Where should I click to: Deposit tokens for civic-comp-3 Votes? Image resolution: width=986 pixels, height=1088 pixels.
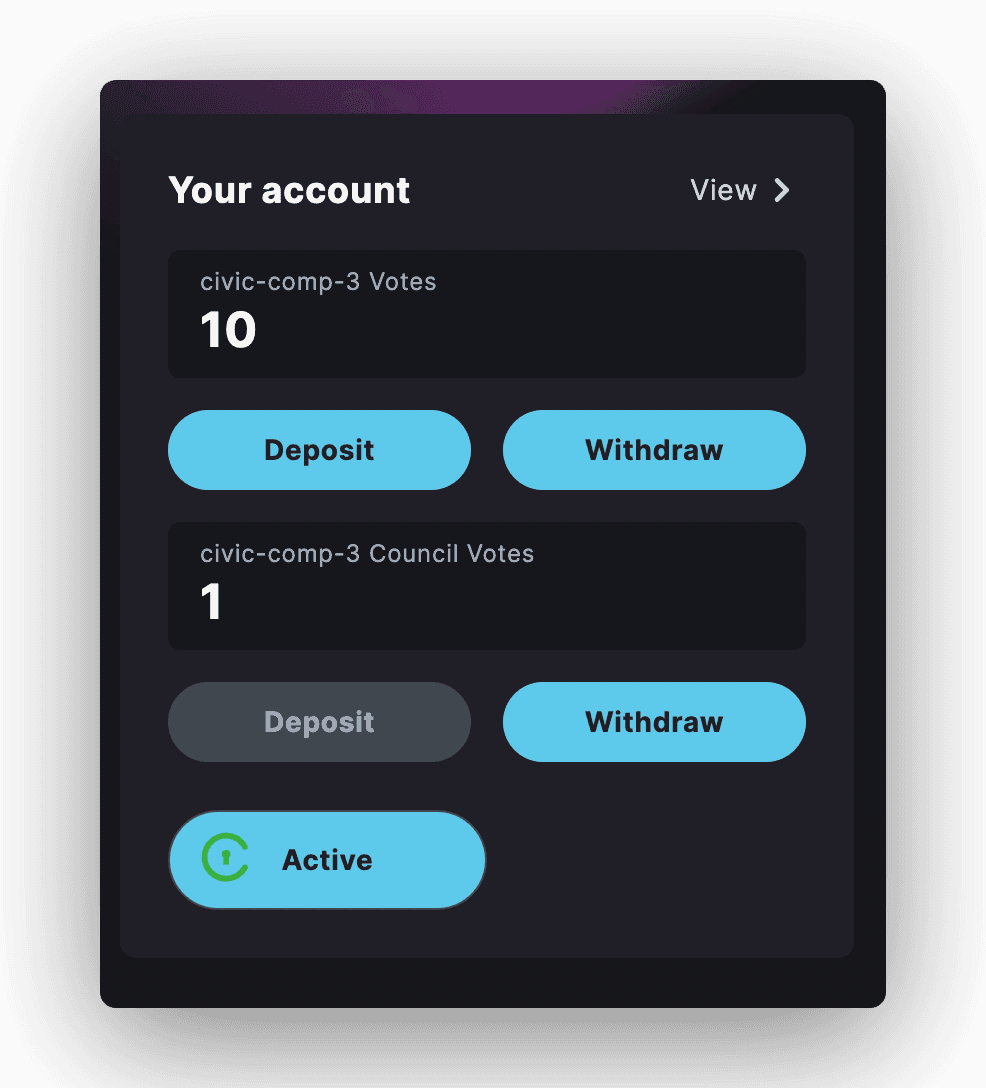(319, 450)
